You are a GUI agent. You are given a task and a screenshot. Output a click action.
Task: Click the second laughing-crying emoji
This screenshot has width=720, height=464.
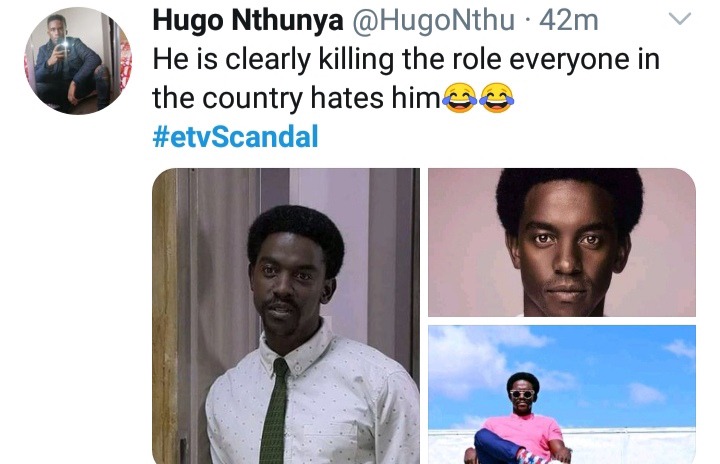point(496,98)
